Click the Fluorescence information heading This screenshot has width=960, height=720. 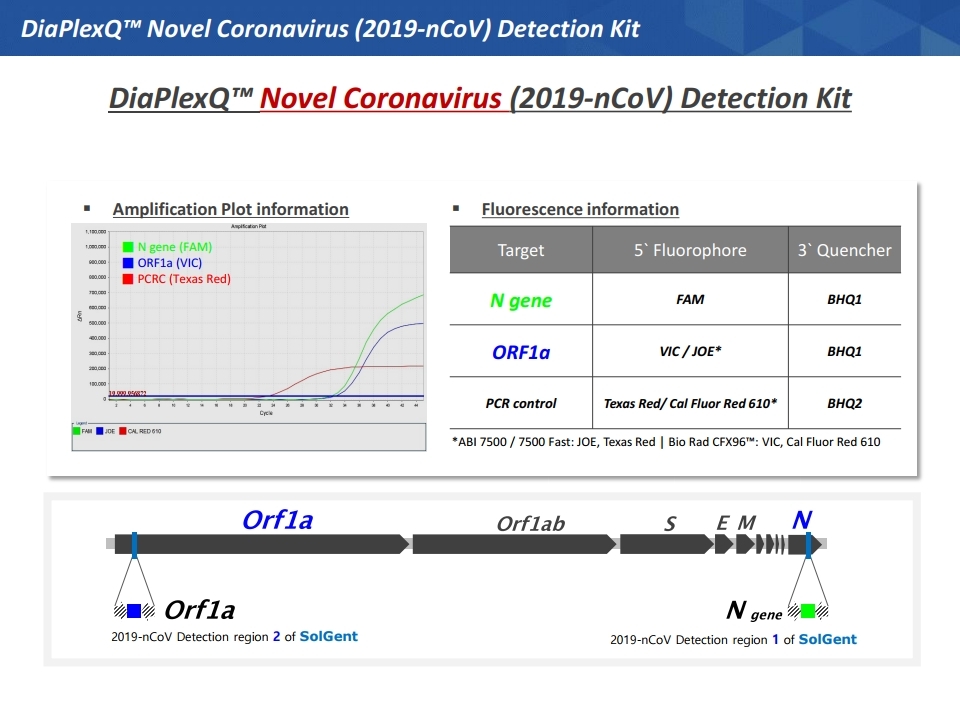coord(580,209)
